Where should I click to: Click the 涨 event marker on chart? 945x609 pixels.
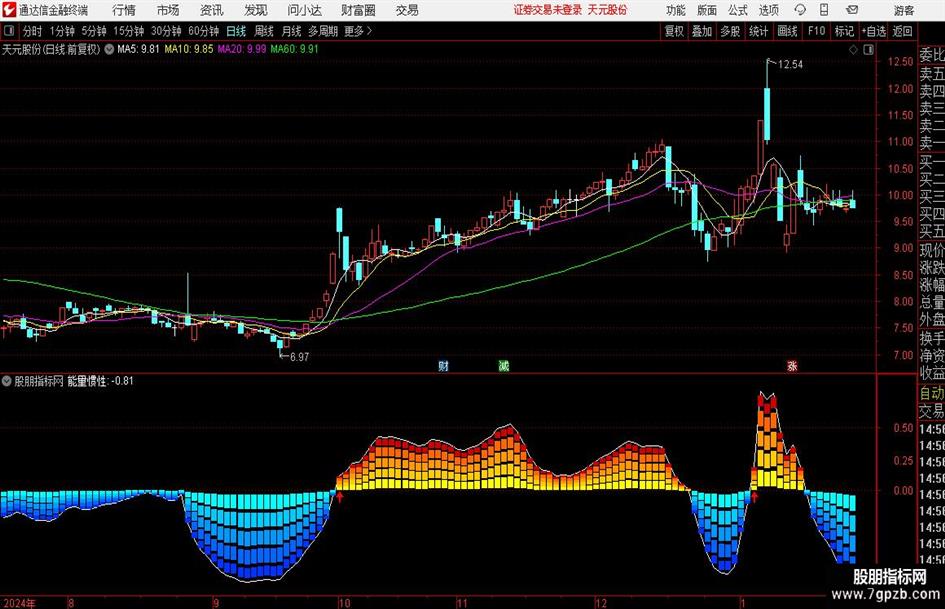(x=792, y=366)
